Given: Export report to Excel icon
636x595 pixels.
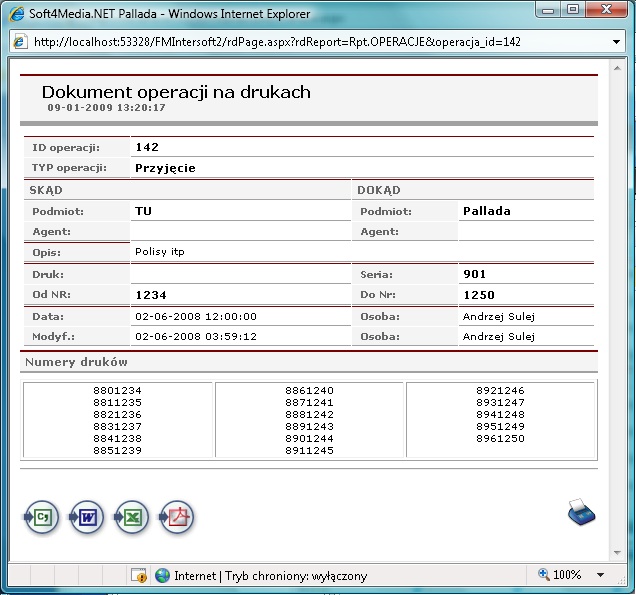Looking at the screenshot, I should coord(131,517).
